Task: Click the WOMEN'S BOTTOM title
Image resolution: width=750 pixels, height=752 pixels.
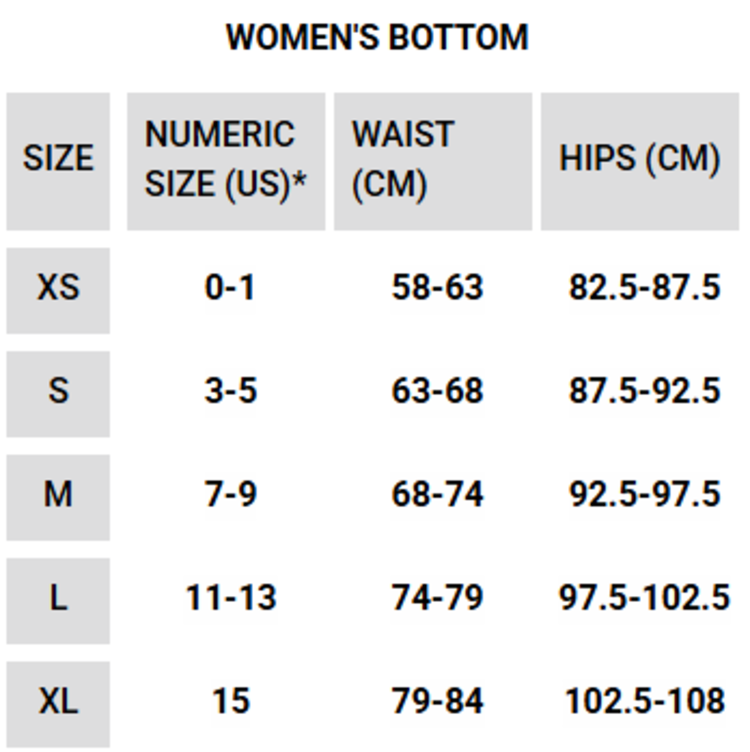Action: click(377, 38)
